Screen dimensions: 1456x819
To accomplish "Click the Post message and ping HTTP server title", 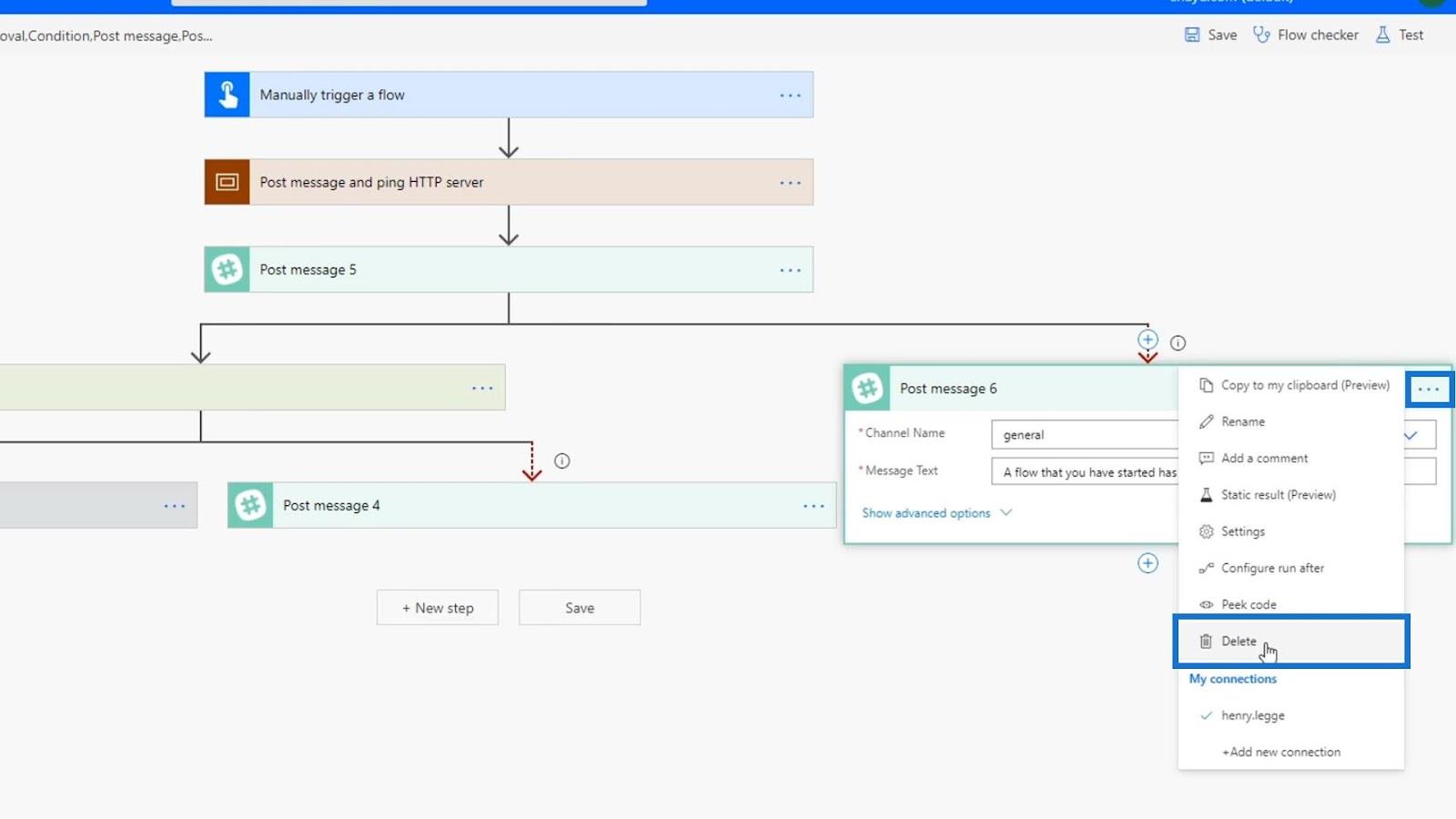I will [x=371, y=182].
